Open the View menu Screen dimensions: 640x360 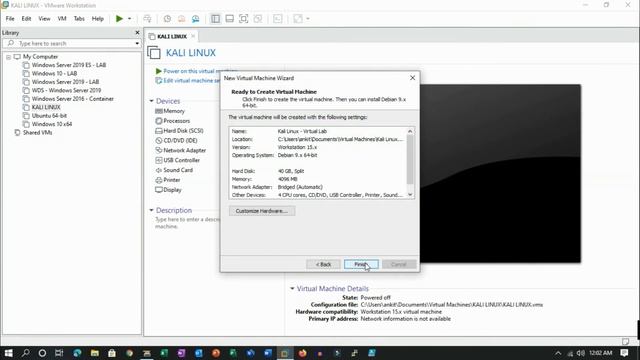pos(44,19)
